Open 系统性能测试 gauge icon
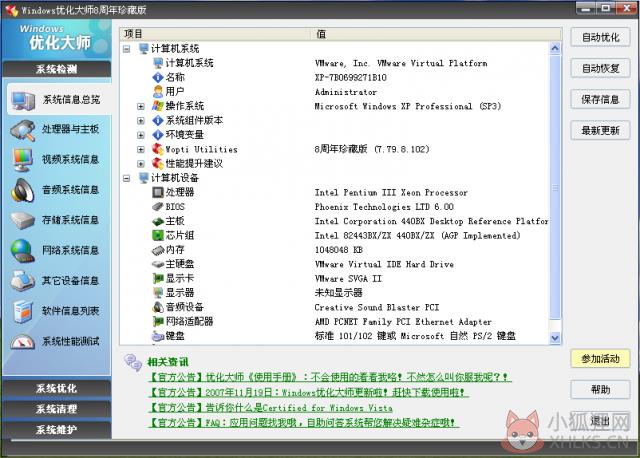Viewport: 640px width, 458px height. coord(23,342)
